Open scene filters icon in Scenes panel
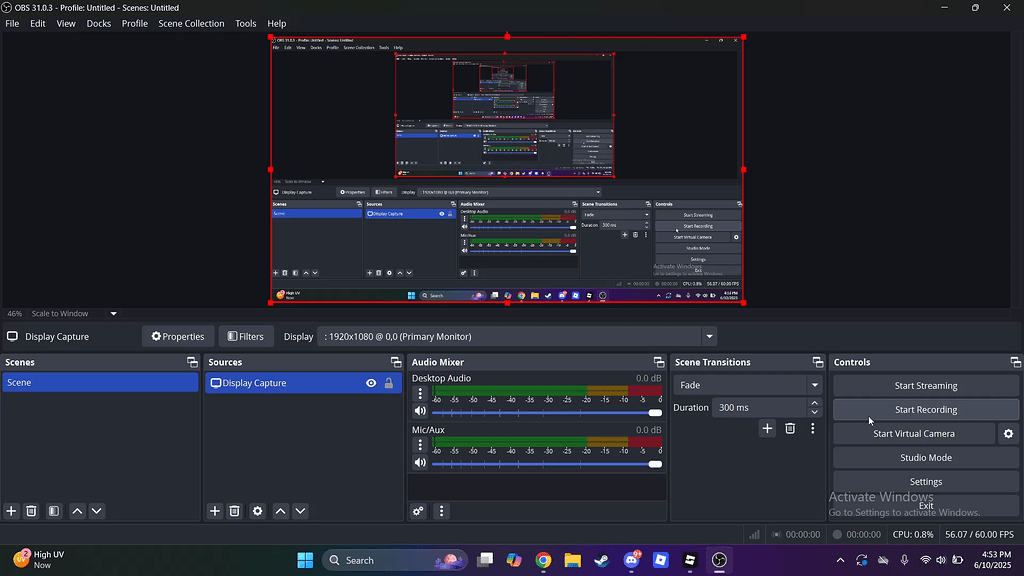Image resolution: width=1024 pixels, height=576 pixels. pyautogui.click(x=54, y=511)
